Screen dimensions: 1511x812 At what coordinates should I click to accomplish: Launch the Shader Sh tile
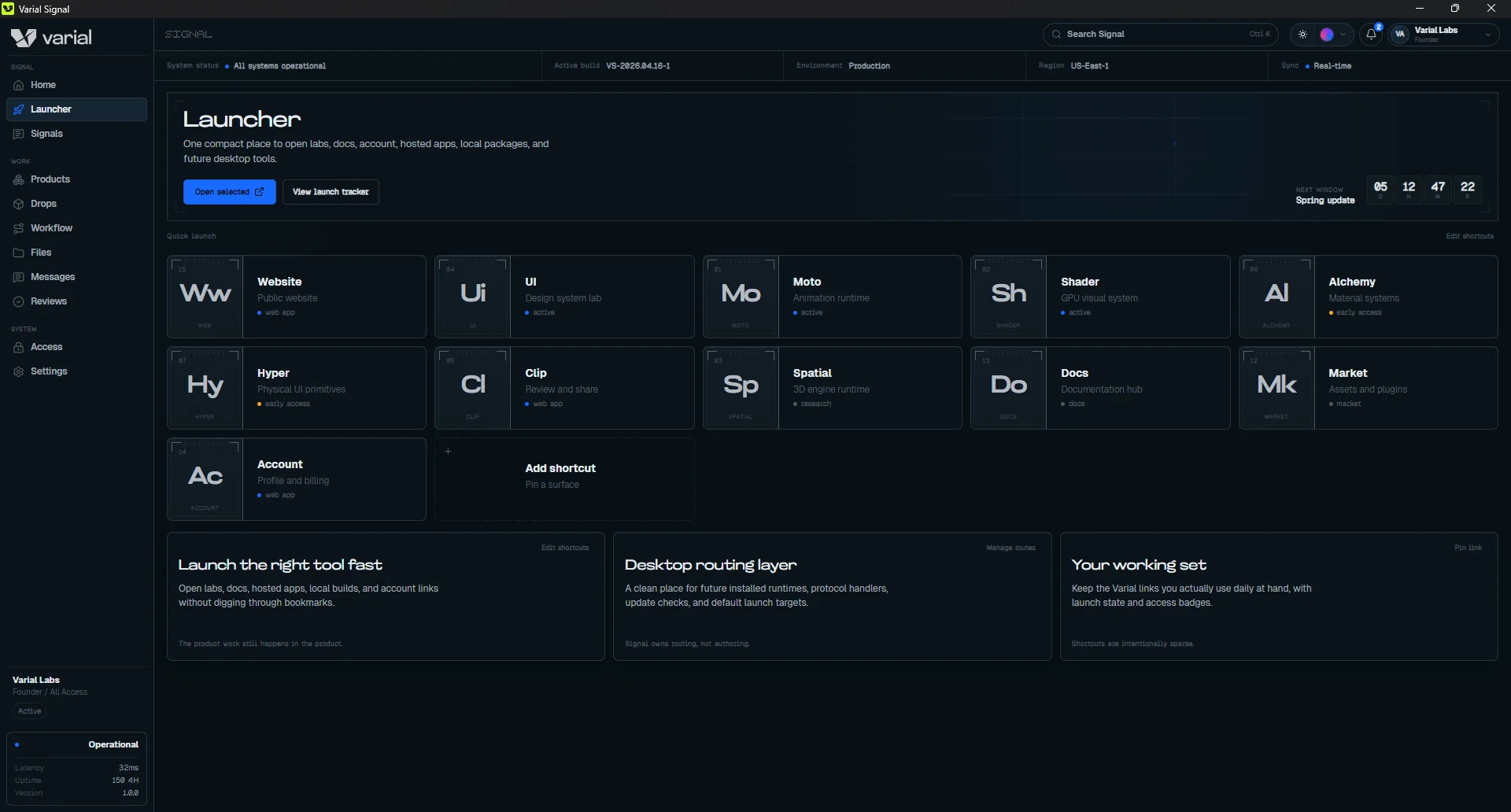1100,297
